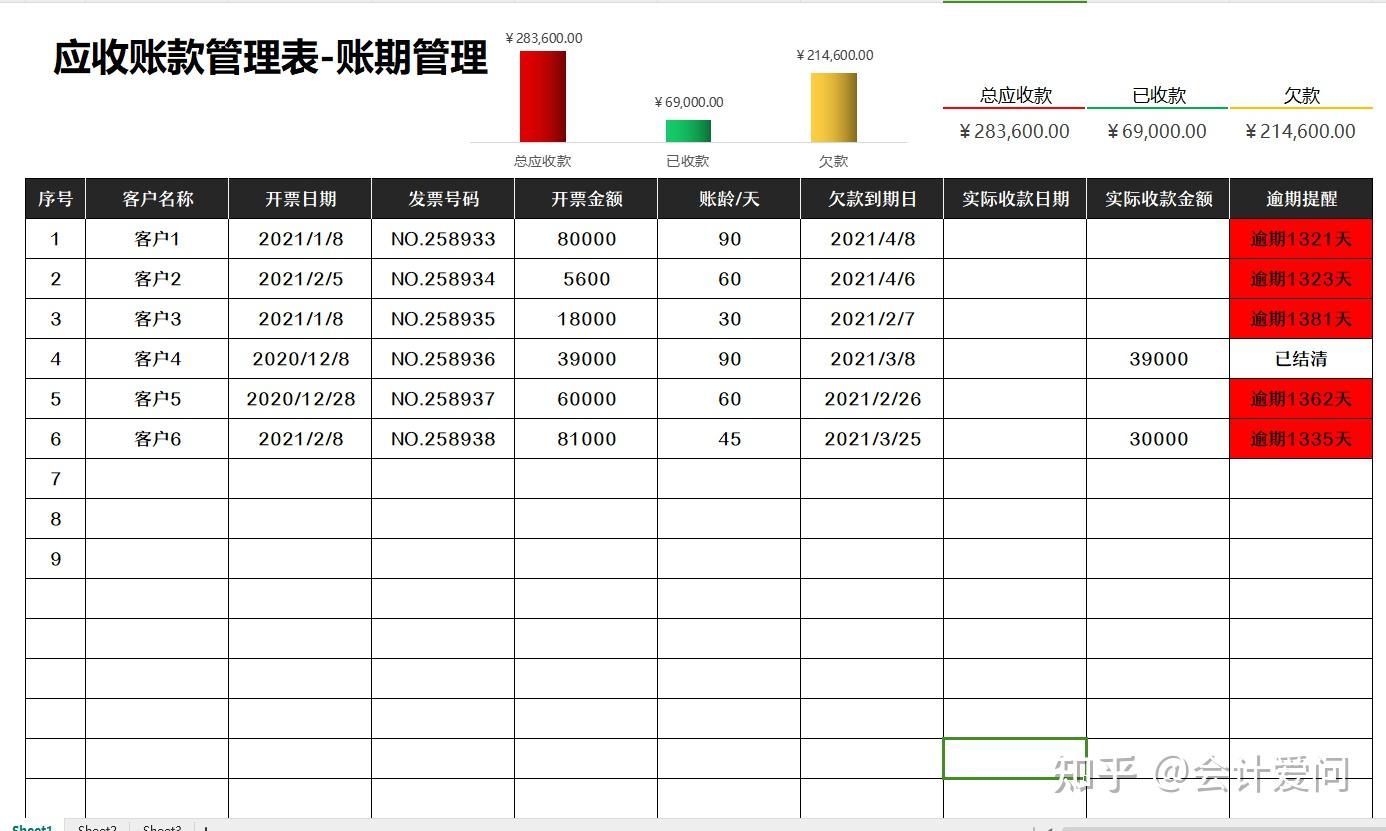This screenshot has width=1386, height=831.
Task: Select the red 总应收款 chart bar
Action: pyautogui.click(x=543, y=97)
